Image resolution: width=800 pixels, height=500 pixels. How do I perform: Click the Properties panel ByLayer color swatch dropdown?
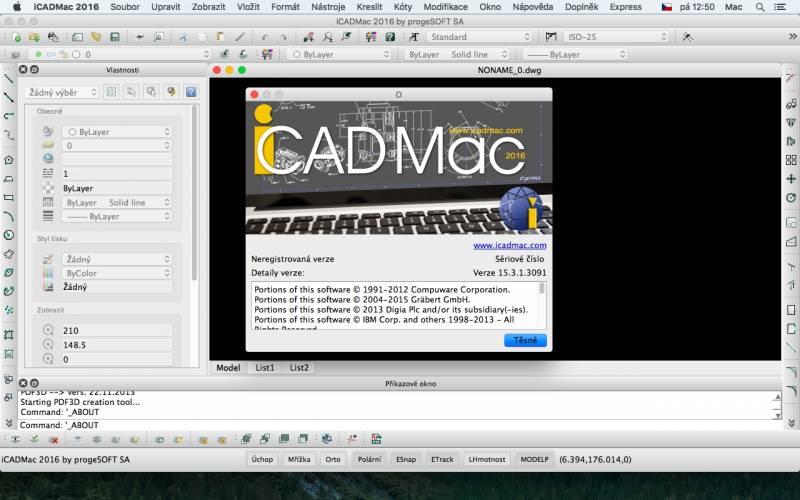click(116, 132)
